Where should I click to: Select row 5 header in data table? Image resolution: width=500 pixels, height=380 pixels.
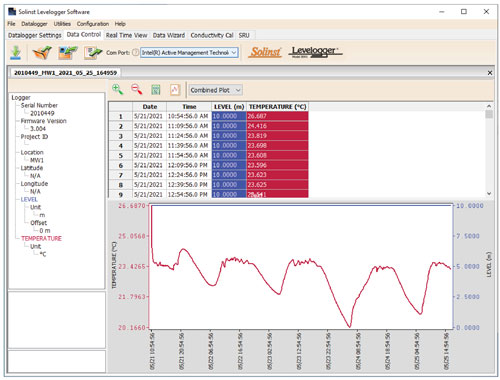[121, 156]
